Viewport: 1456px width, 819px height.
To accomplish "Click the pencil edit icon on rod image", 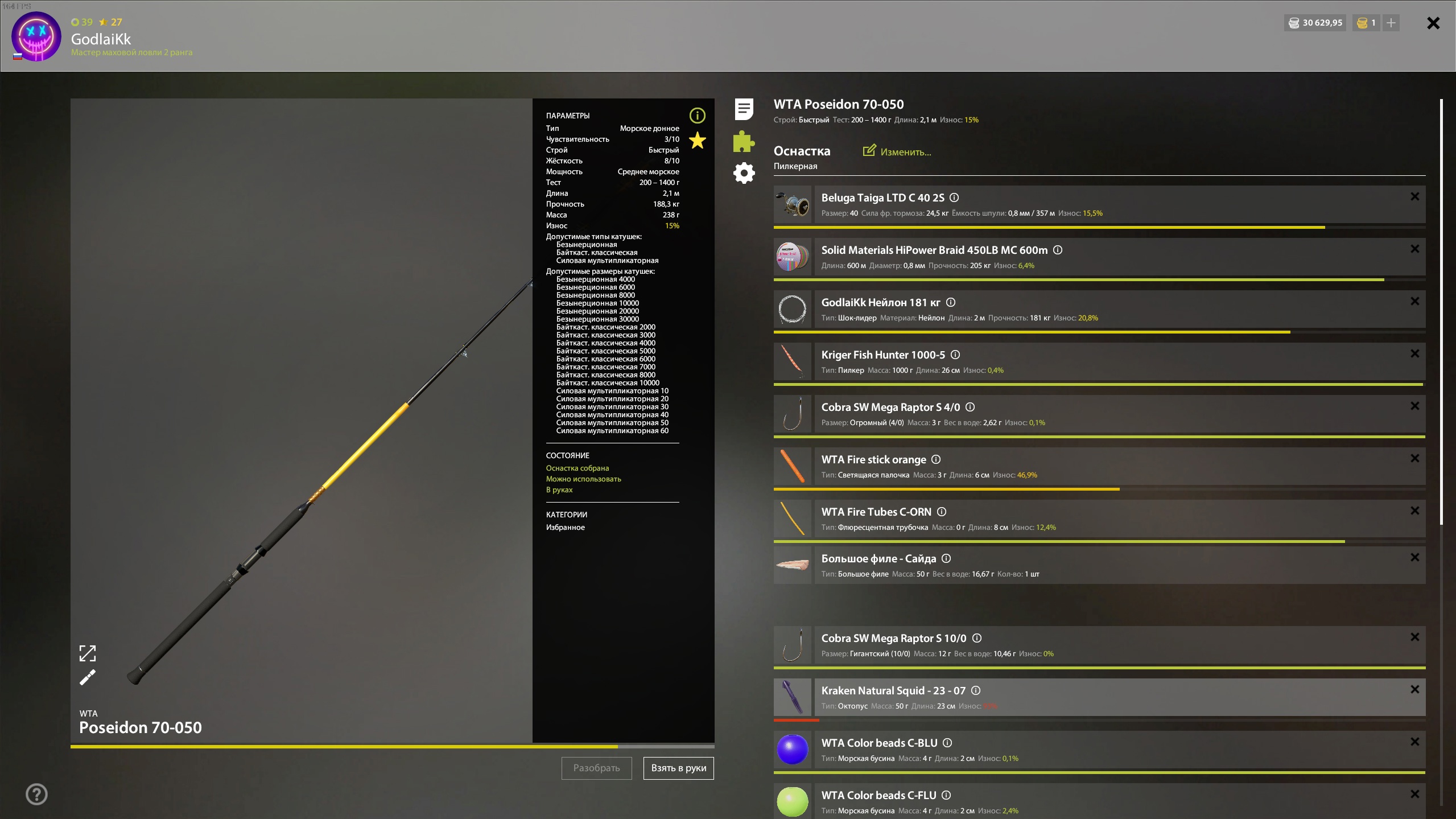I will (x=88, y=677).
